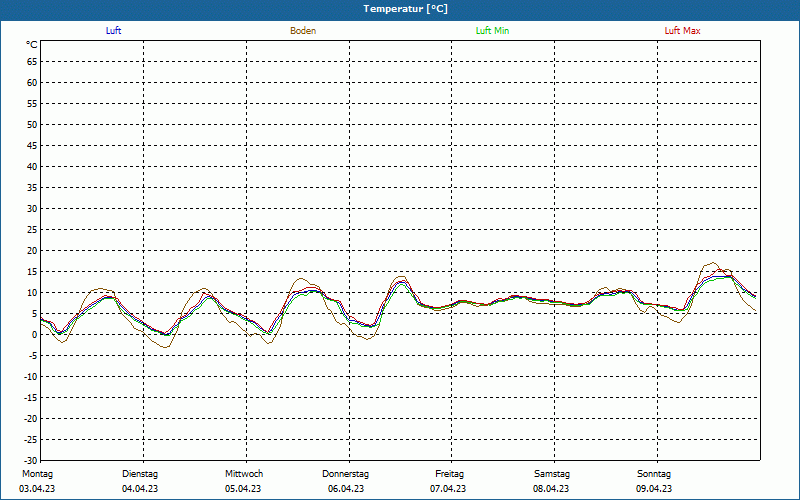Viewport: 800px width, 500px height.
Task: Click the date 08.04.23
Action: click(x=551, y=489)
